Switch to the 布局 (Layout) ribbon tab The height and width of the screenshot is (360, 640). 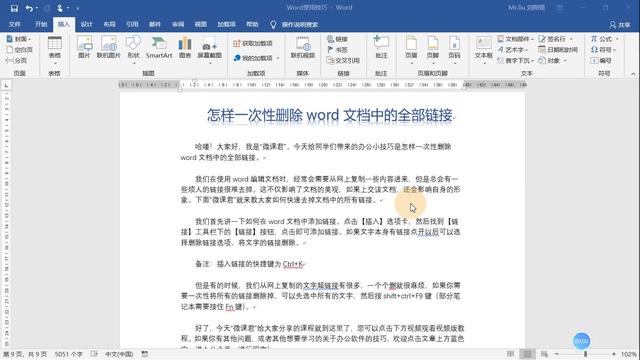(109, 24)
